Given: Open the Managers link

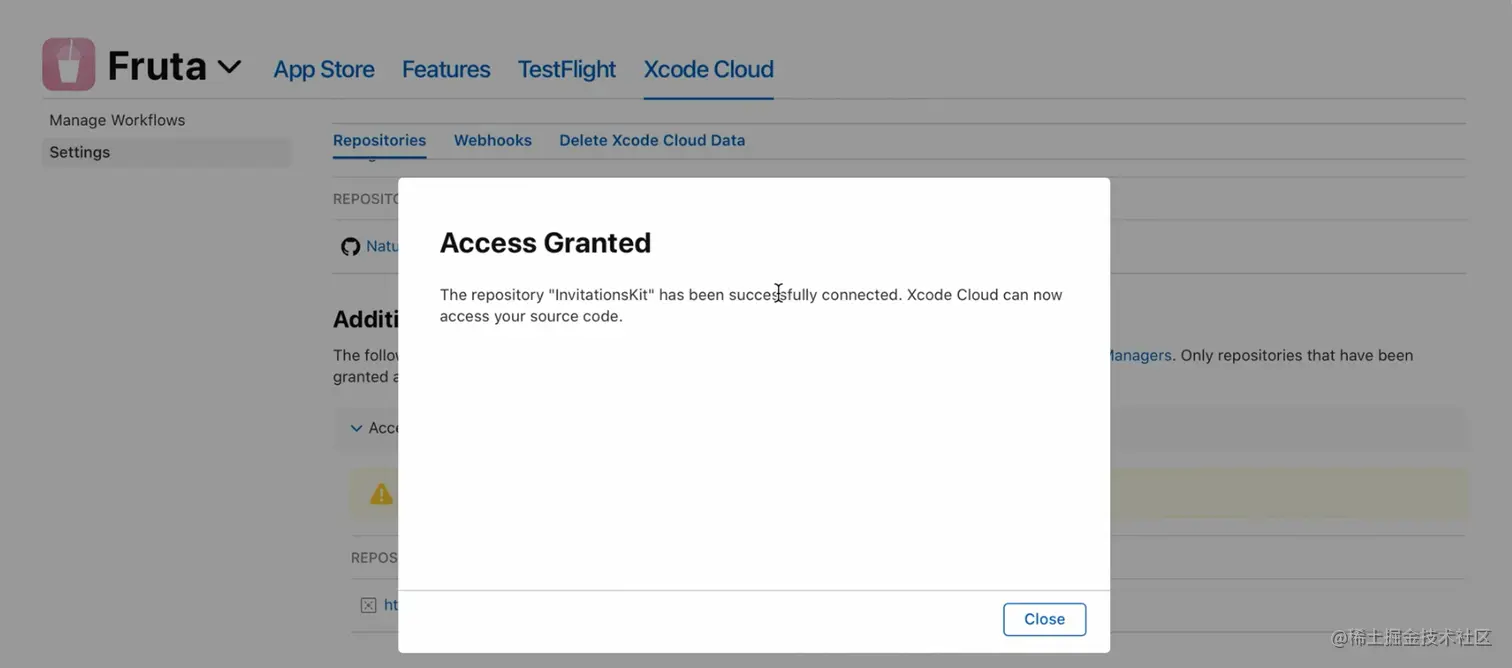Looking at the screenshot, I should 1140,355.
